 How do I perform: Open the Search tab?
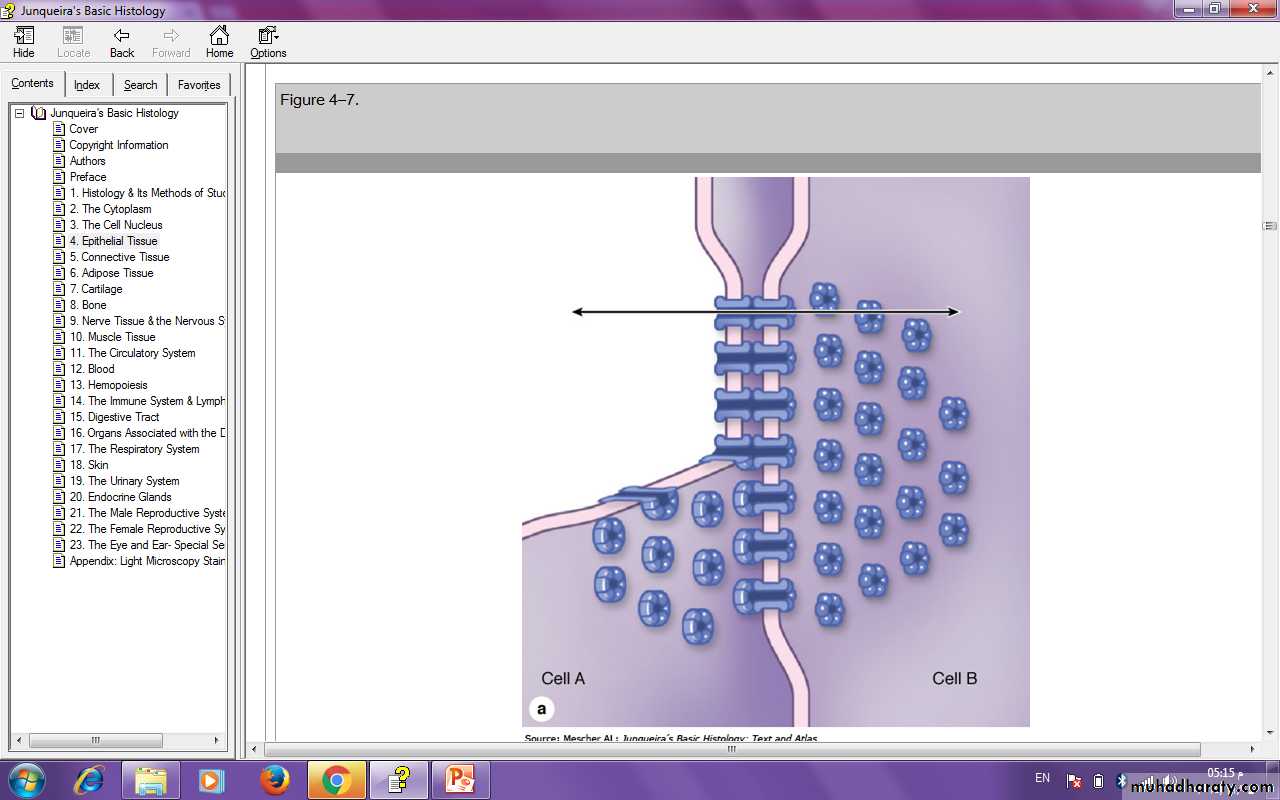pos(140,85)
